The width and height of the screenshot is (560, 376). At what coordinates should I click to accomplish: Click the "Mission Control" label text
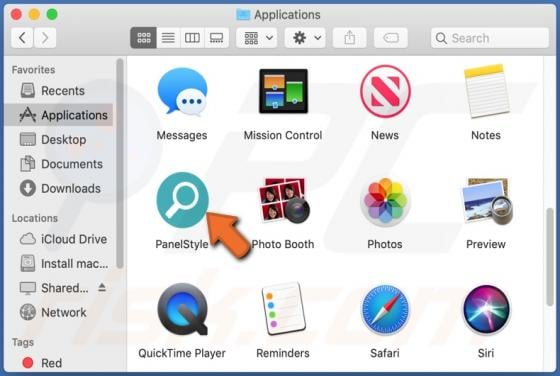click(x=283, y=135)
